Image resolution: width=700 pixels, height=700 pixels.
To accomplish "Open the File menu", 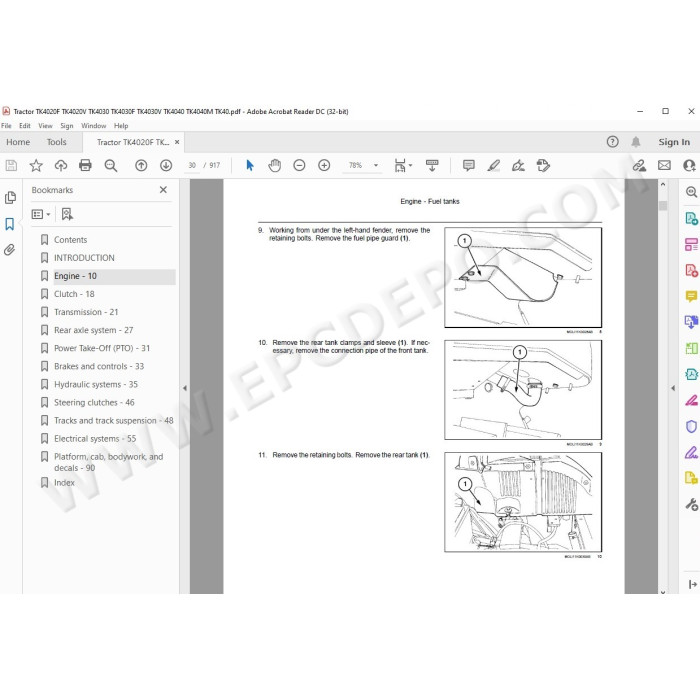I will 6,126.
